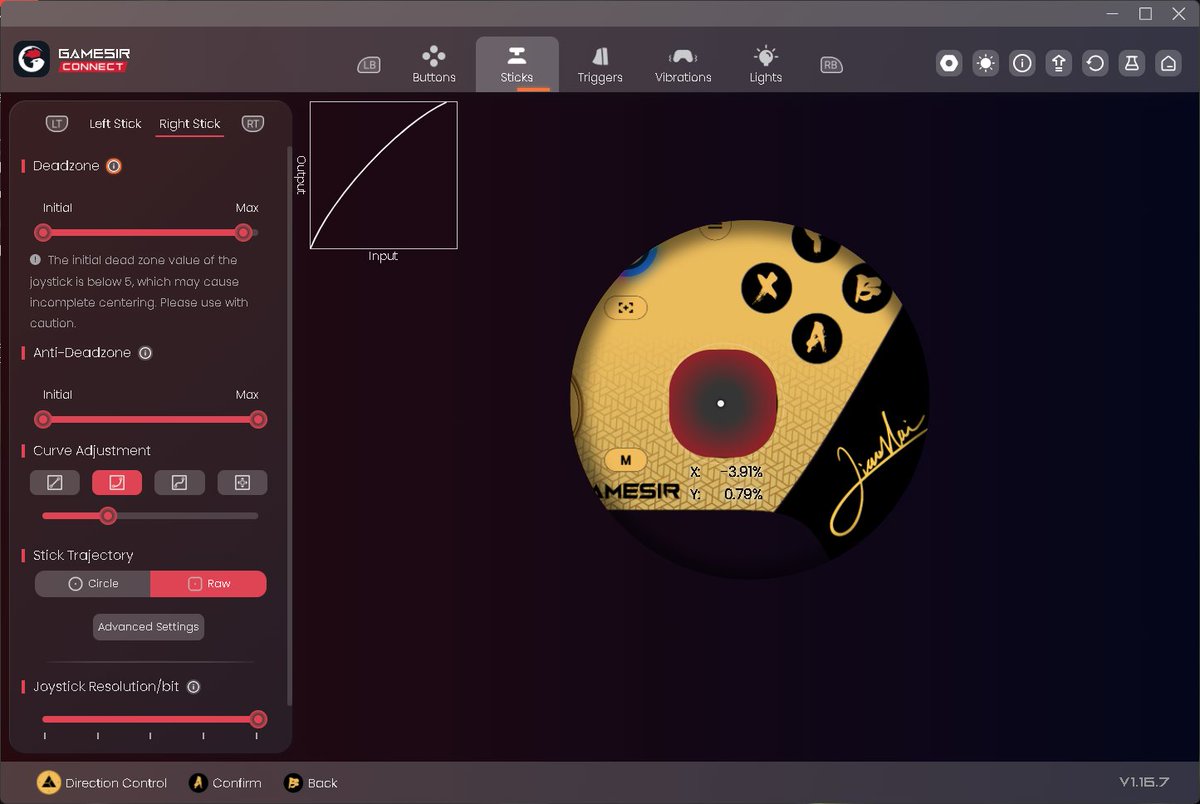The image size is (1200, 804).
Task: Click the Anti-Deadzone Max slider handle
Action: [258, 419]
